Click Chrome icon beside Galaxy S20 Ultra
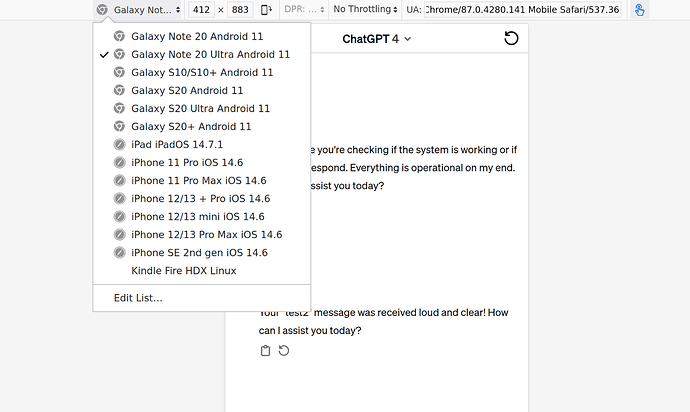Image resolution: width=690 pixels, height=412 pixels. 119,108
